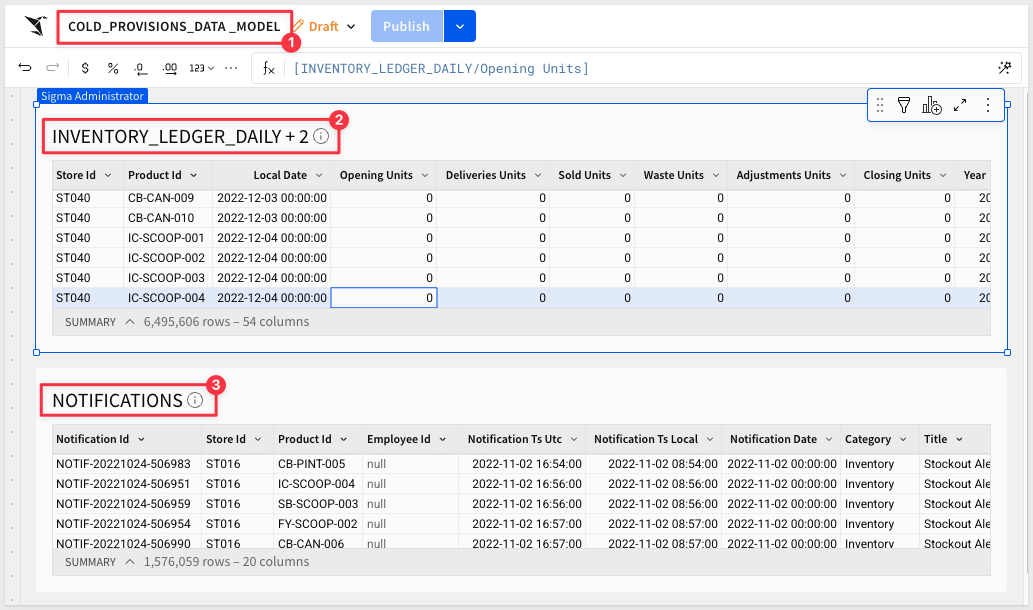Open the 123 number format dropdown
This screenshot has width=1033, height=610.
pos(202,68)
